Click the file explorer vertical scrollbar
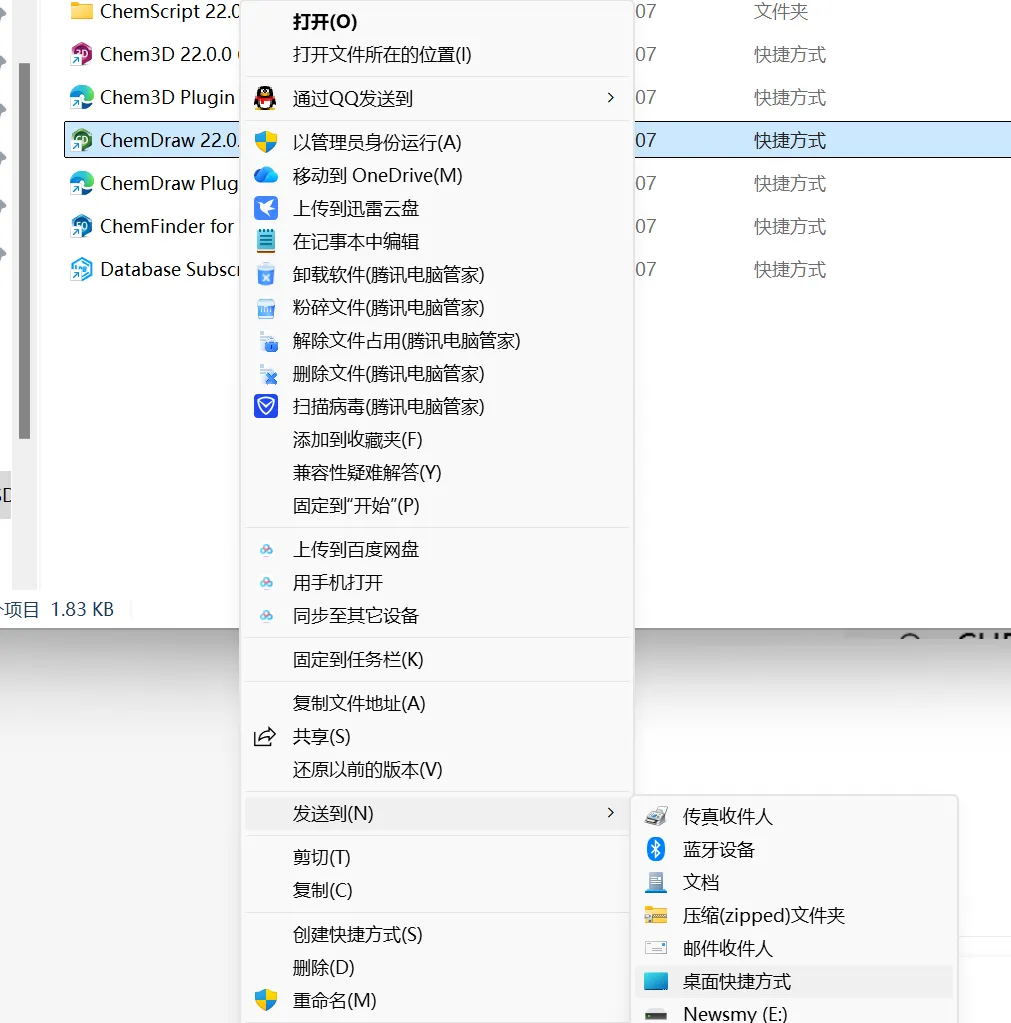Screen dimensions: 1011x1023 pos(25,251)
